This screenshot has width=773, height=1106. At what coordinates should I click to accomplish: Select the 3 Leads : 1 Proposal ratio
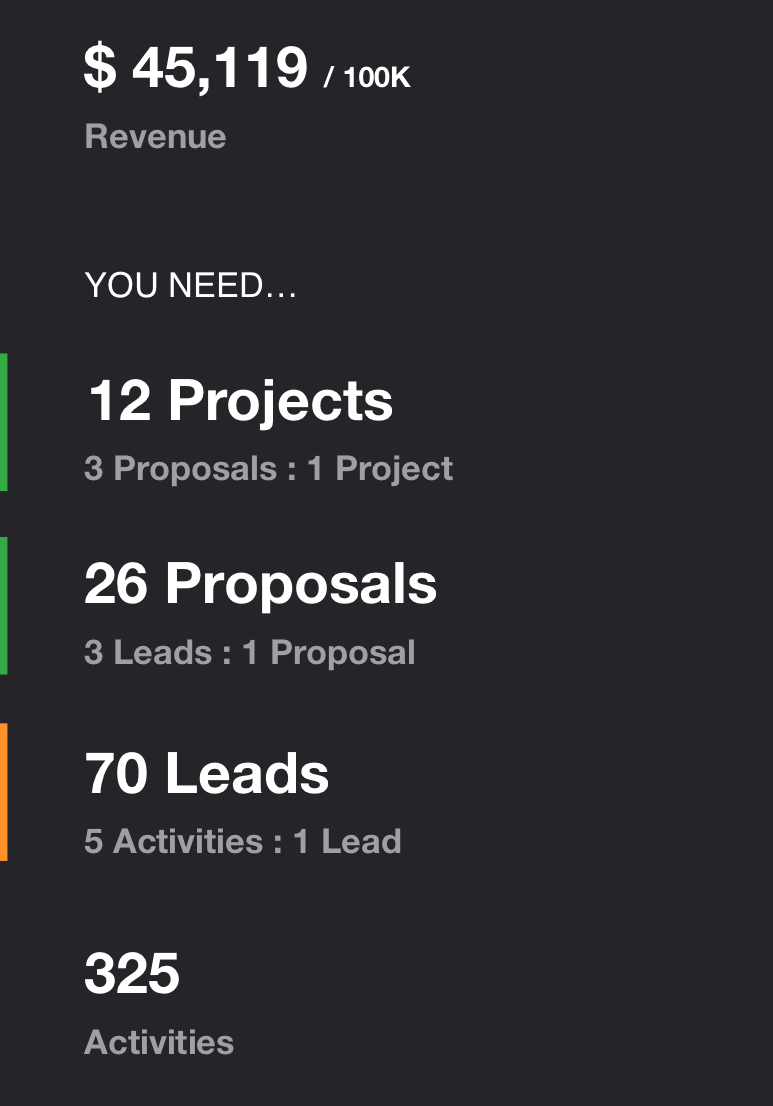pyautogui.click(x=249, y=652)
